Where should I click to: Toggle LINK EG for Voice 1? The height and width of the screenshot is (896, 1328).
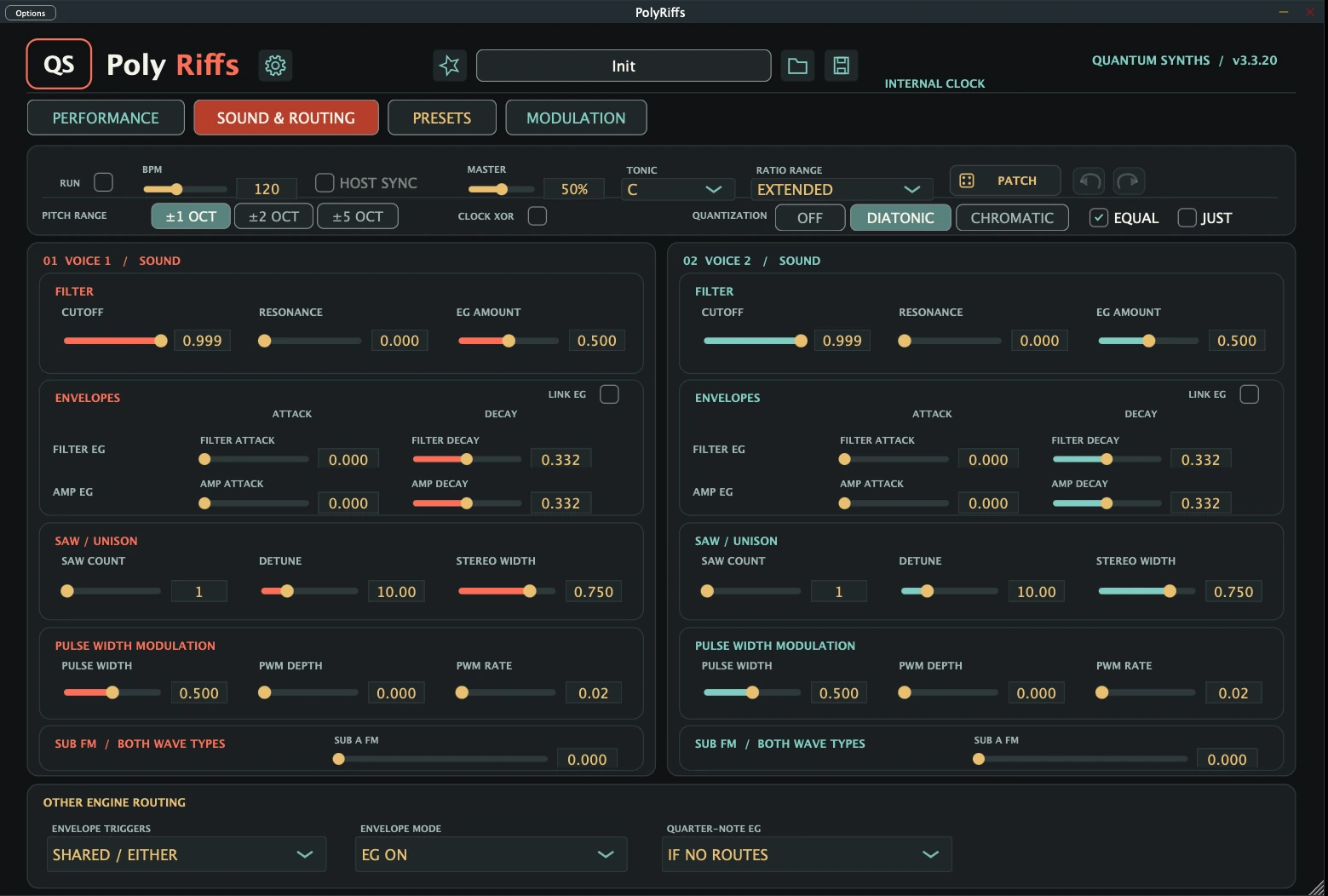[609, 394]
